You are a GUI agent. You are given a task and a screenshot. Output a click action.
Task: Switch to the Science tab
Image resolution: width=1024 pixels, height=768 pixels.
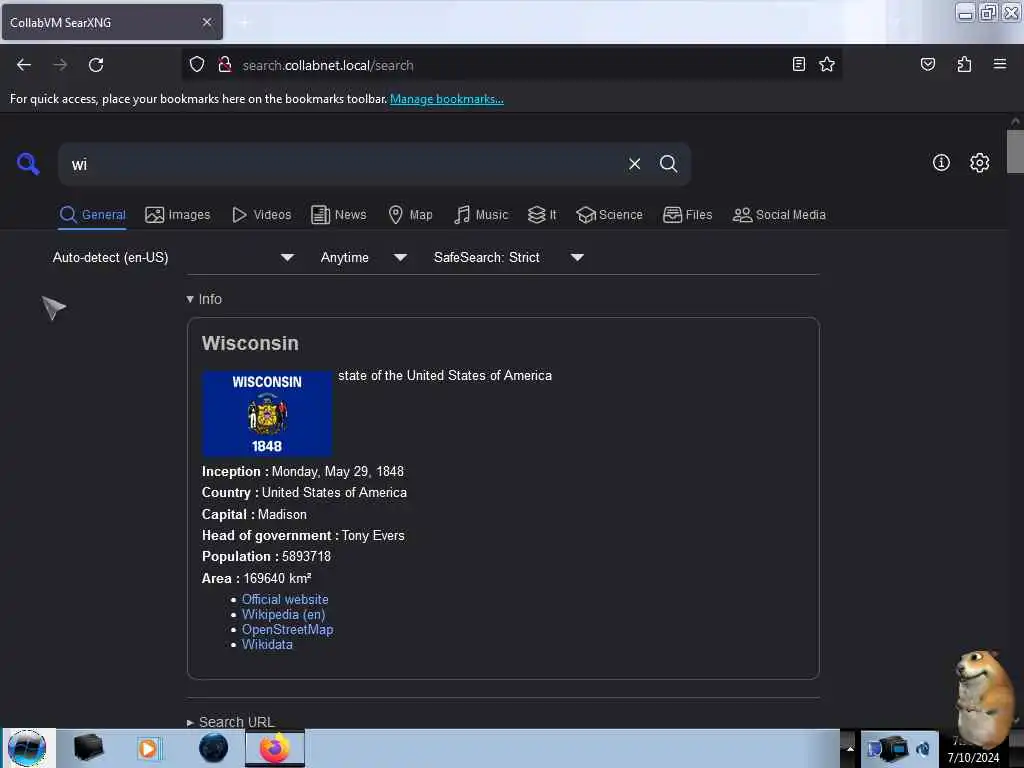point(609,215)
